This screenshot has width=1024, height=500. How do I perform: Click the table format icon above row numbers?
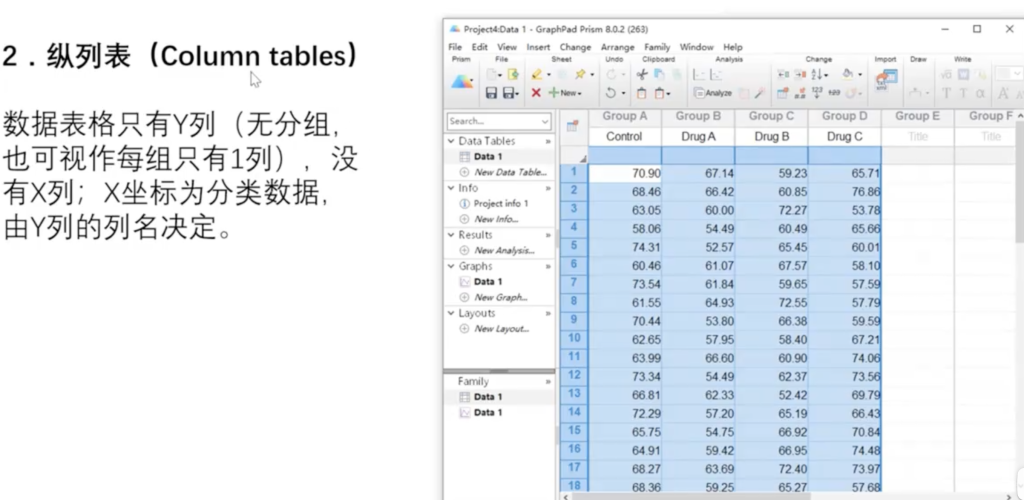[x=572, y=126]
